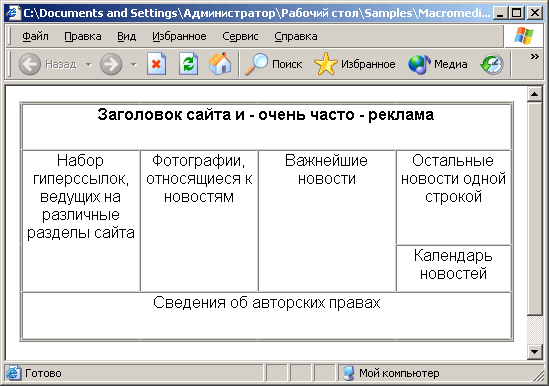Open the Media (Медиа) globe button

438,64
